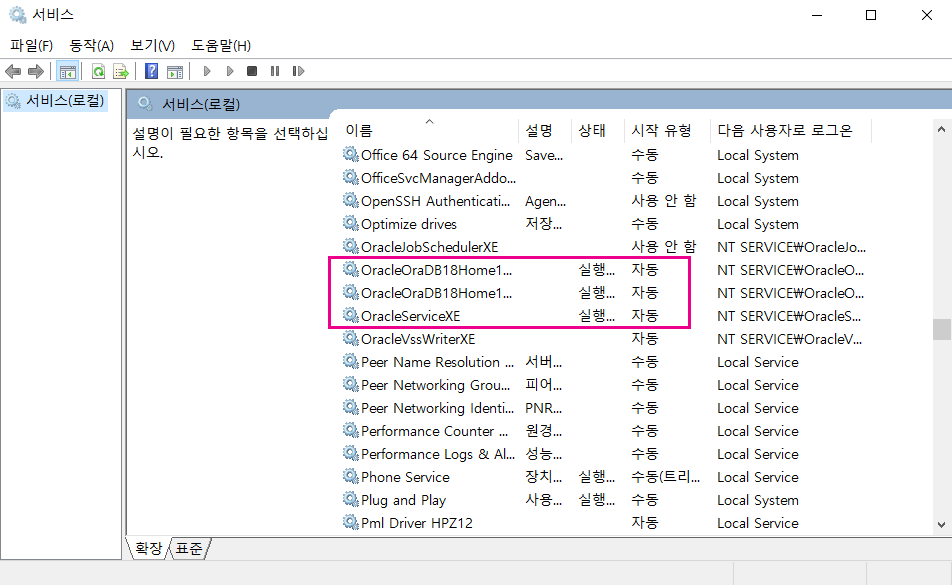Select Pml Driver HPZ12 service name

coord(416,523)
